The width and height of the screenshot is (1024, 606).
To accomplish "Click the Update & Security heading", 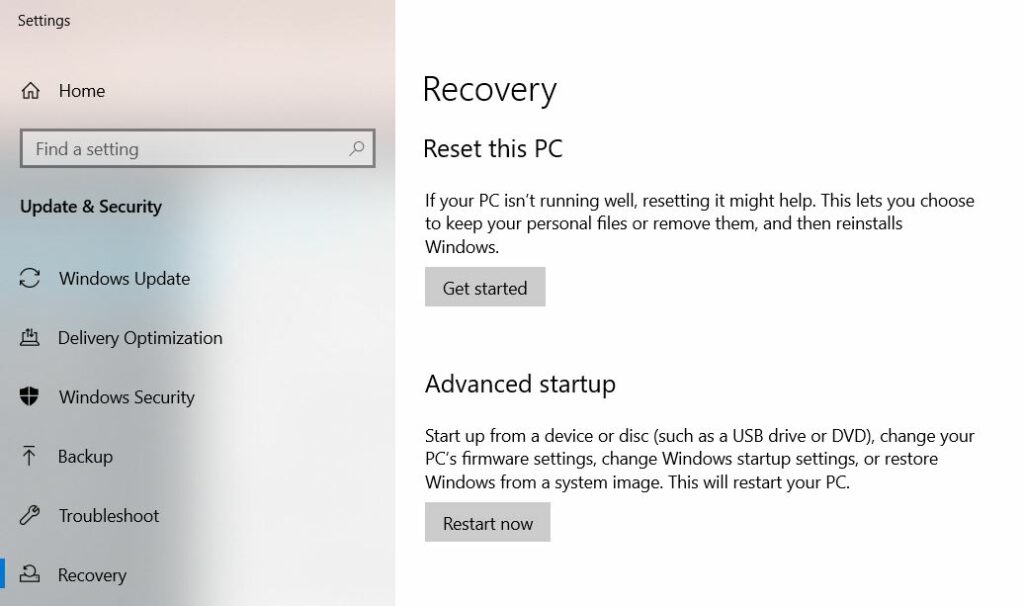I will pos(91,207).
